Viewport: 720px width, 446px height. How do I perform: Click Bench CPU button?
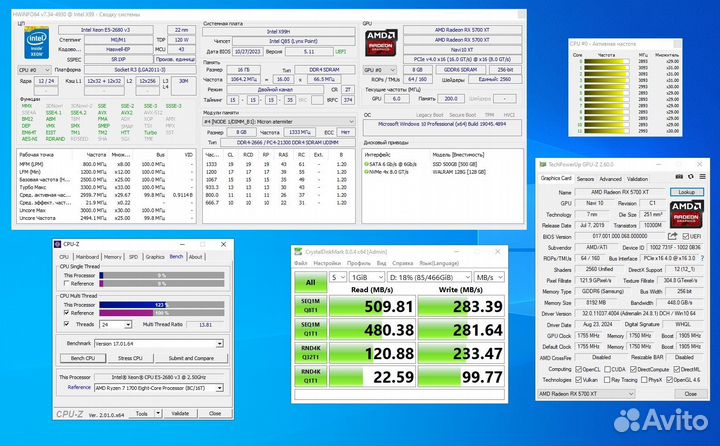point(83,358)
